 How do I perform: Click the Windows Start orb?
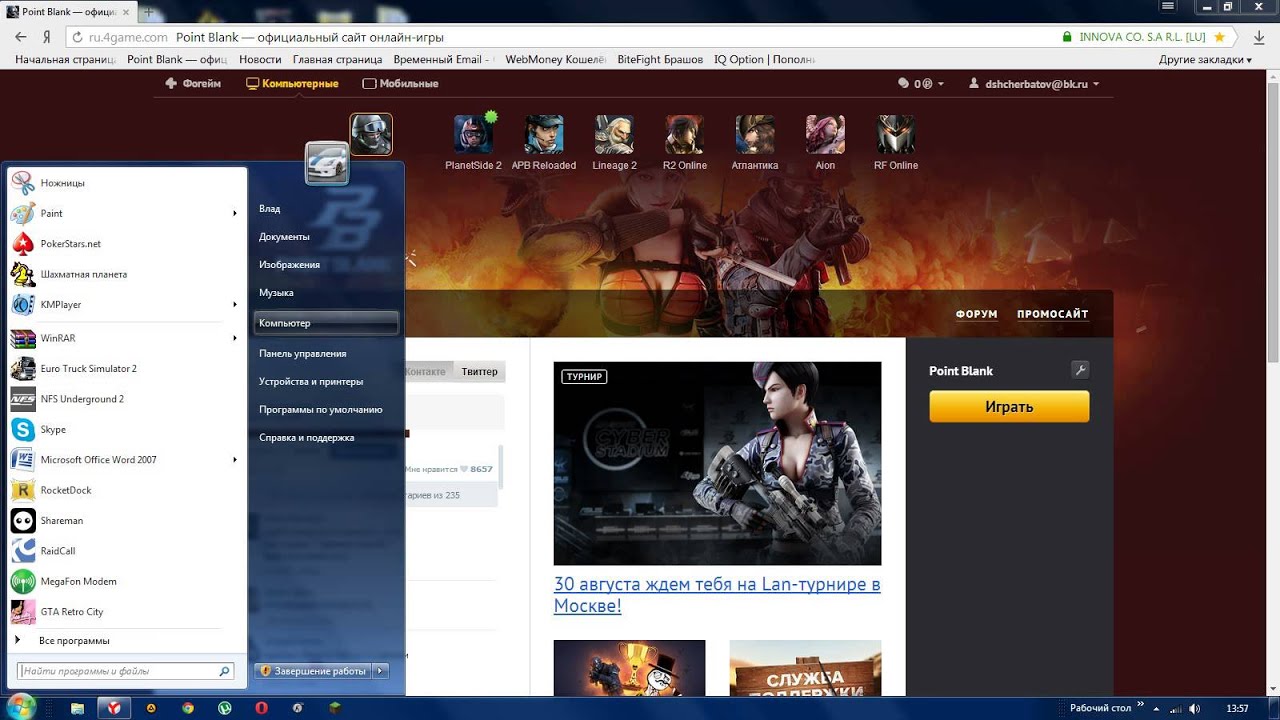[21, 707]
